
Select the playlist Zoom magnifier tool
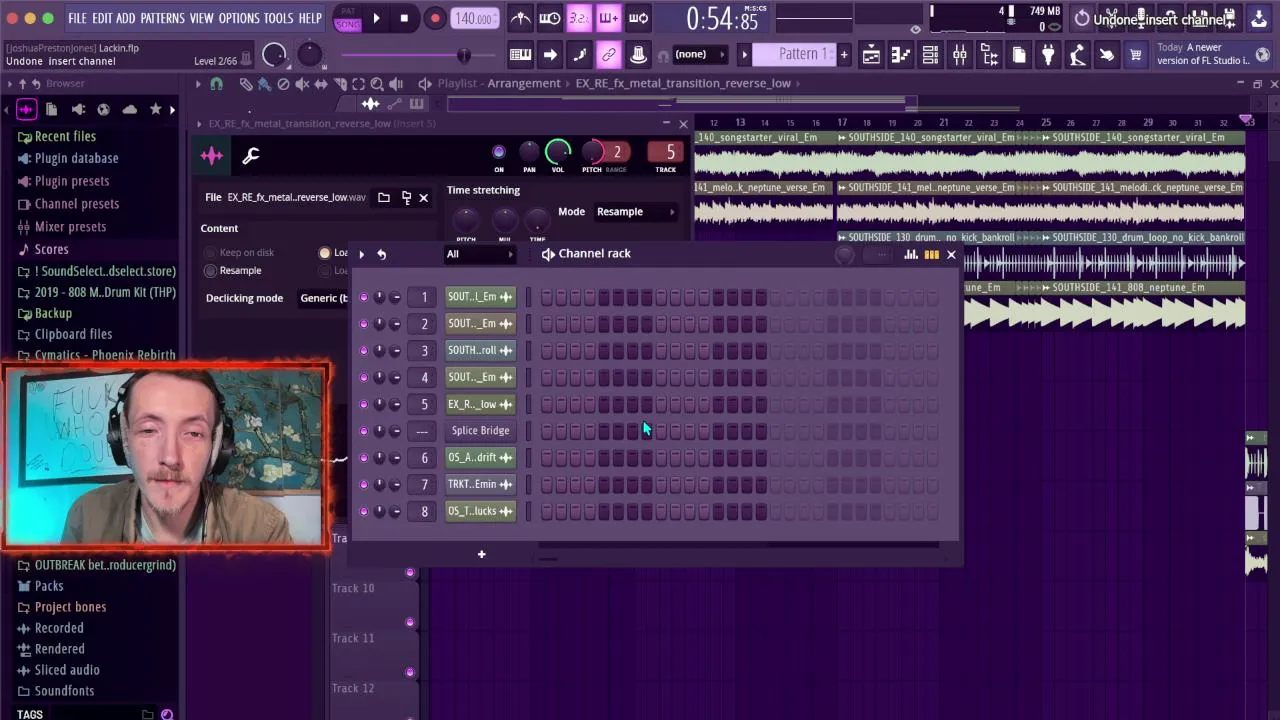tap(377, 84)
